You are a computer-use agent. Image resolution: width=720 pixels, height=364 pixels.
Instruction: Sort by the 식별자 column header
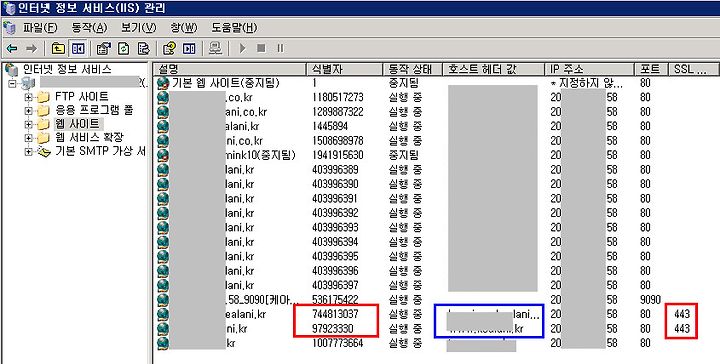[344, 69]
